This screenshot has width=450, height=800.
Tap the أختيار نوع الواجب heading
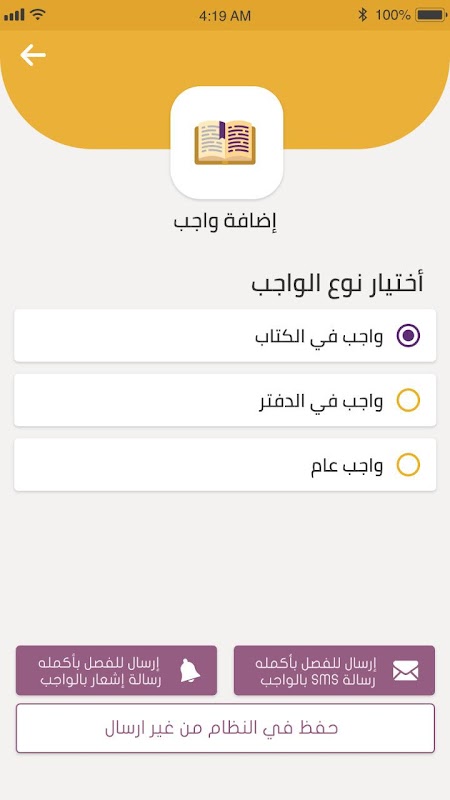tap(337, 284)
